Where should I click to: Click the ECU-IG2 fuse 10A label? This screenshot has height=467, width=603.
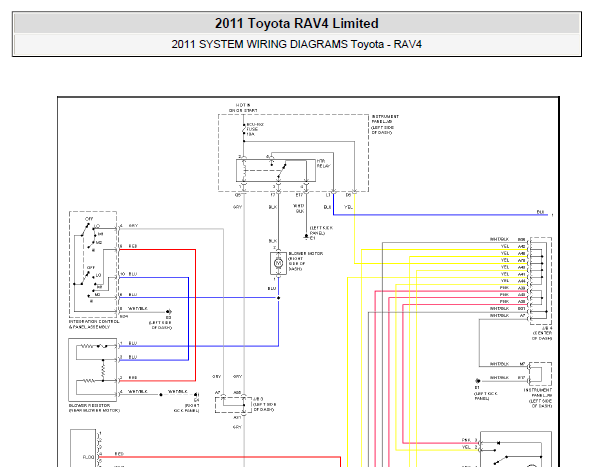pyautogui.click(x=255, y=129)
